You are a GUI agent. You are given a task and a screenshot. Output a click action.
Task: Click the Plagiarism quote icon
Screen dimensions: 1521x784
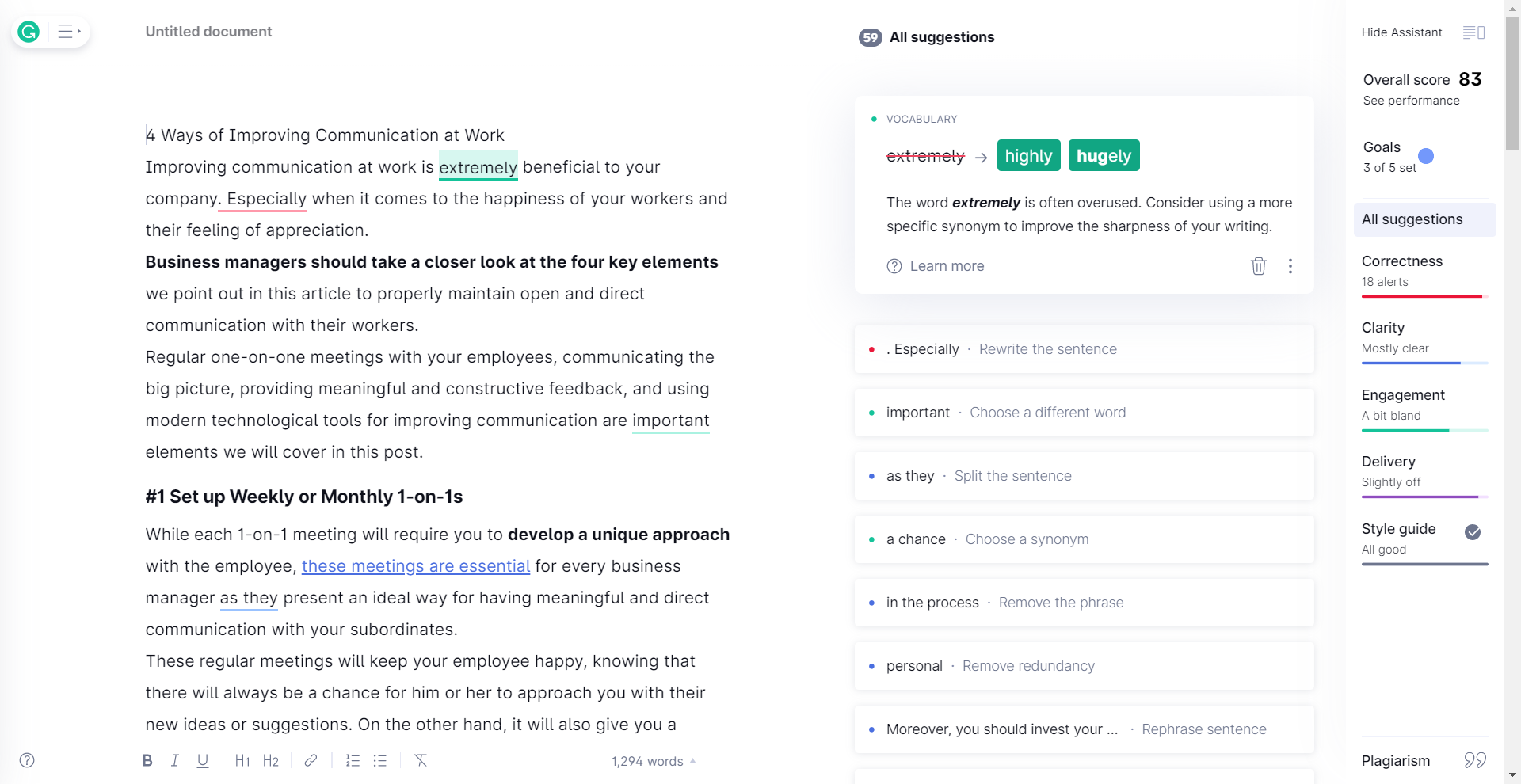click(x=1474, y=760)
